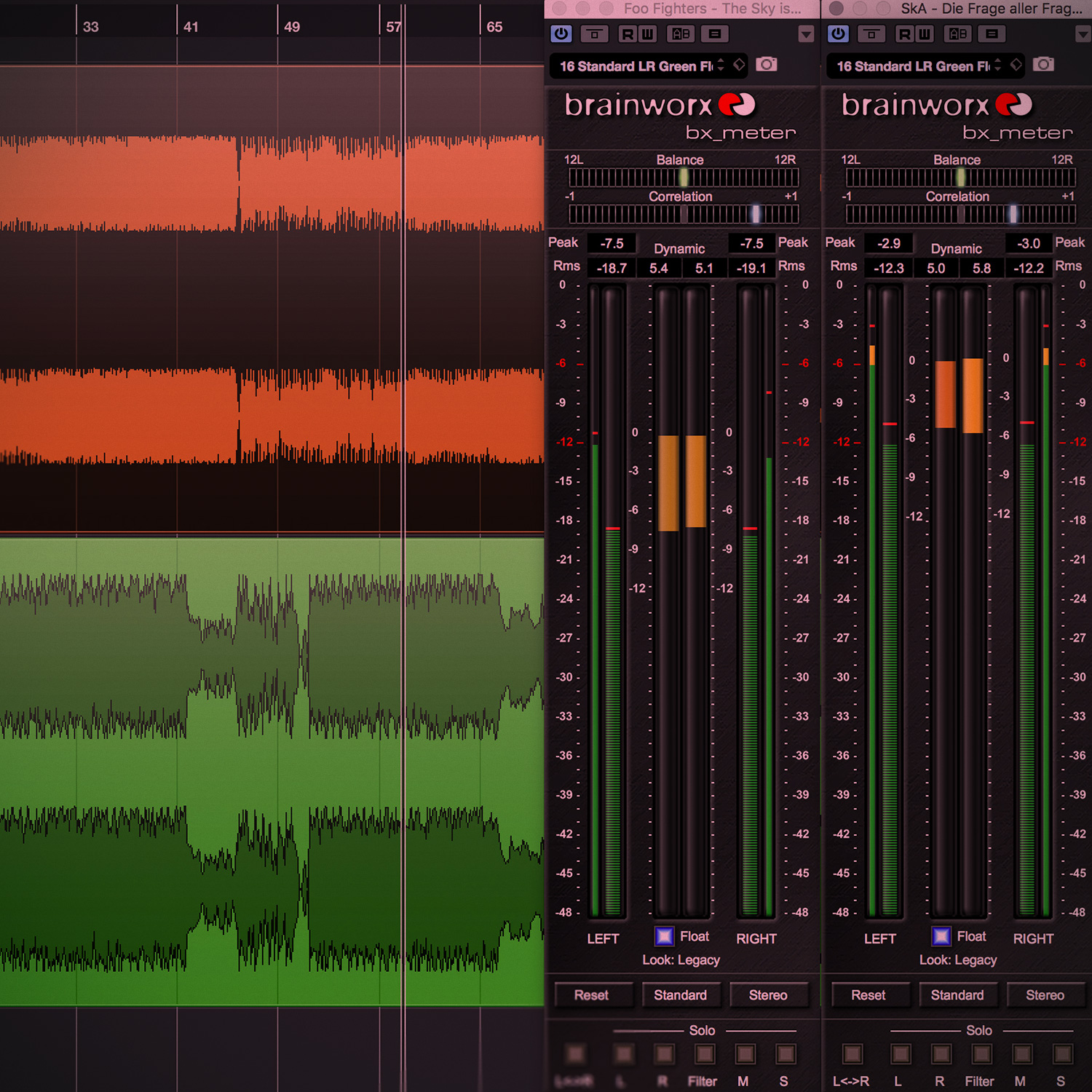Click left Peak value -7.5 in Foo Fighters plugin
The image size is (1092, 1092).
[x=612, y=243]
